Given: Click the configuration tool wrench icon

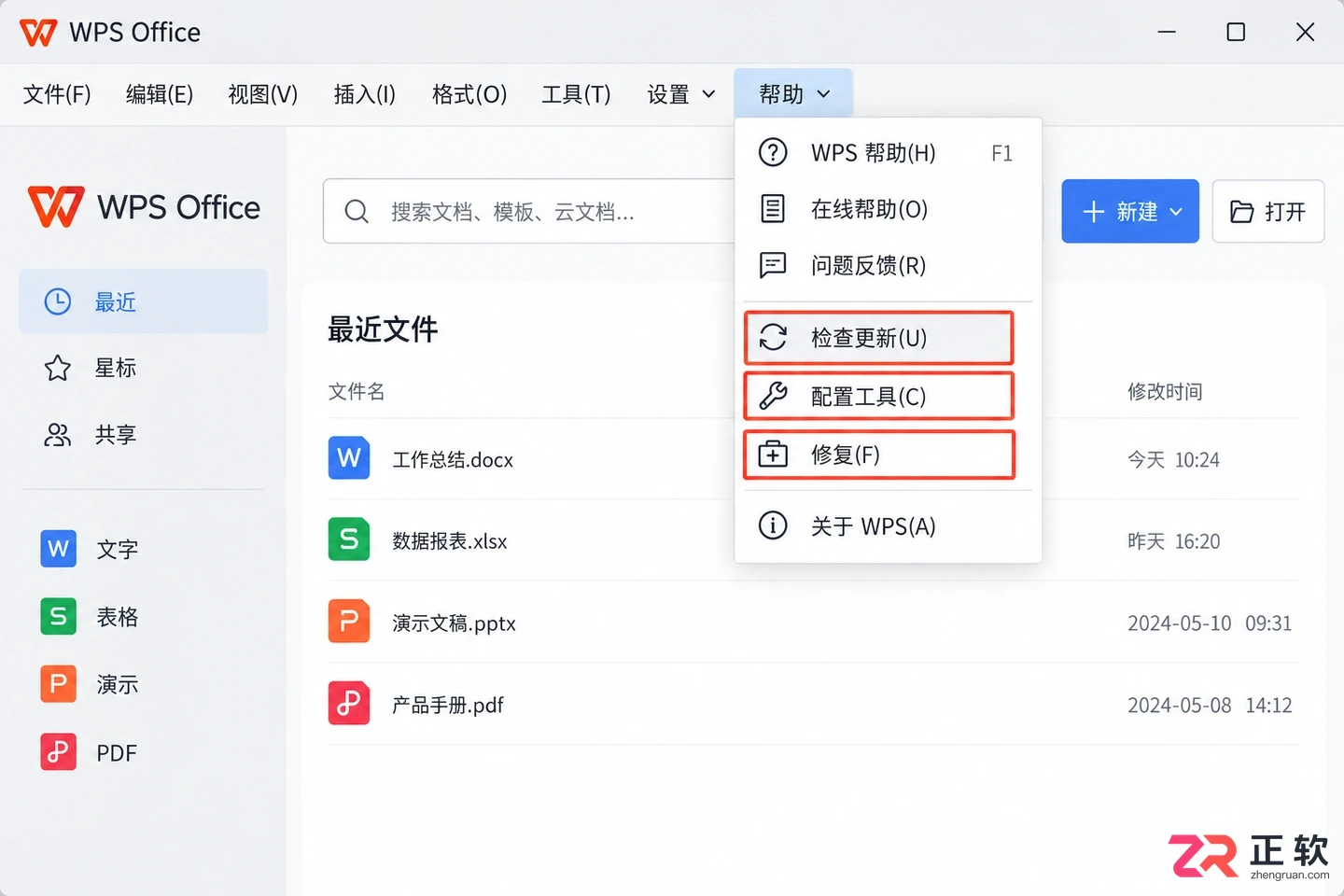Looking at the screenshot, I should click(773, 396).
